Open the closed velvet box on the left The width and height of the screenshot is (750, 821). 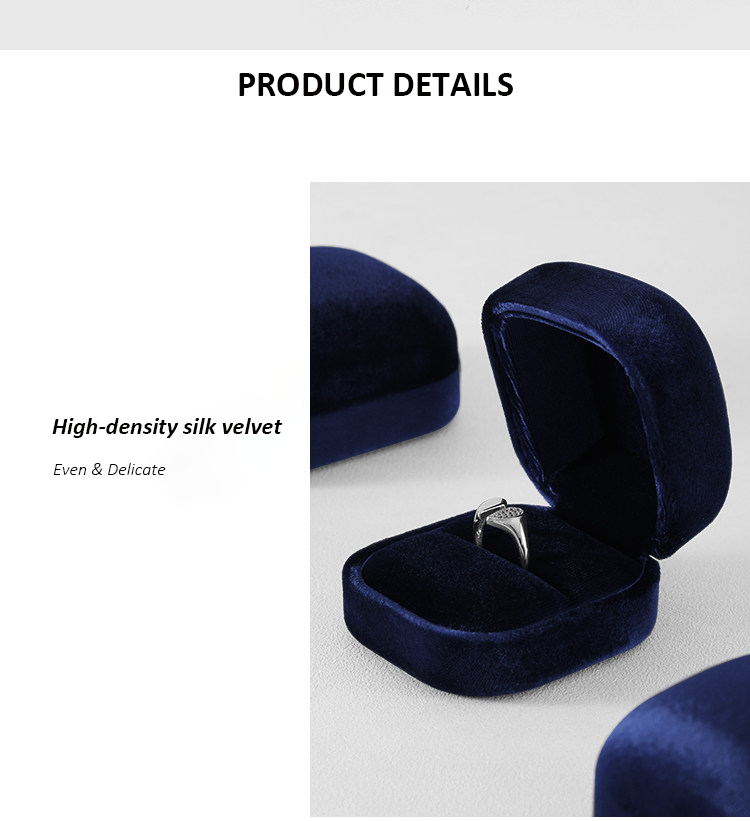click(x=385, y=356)
